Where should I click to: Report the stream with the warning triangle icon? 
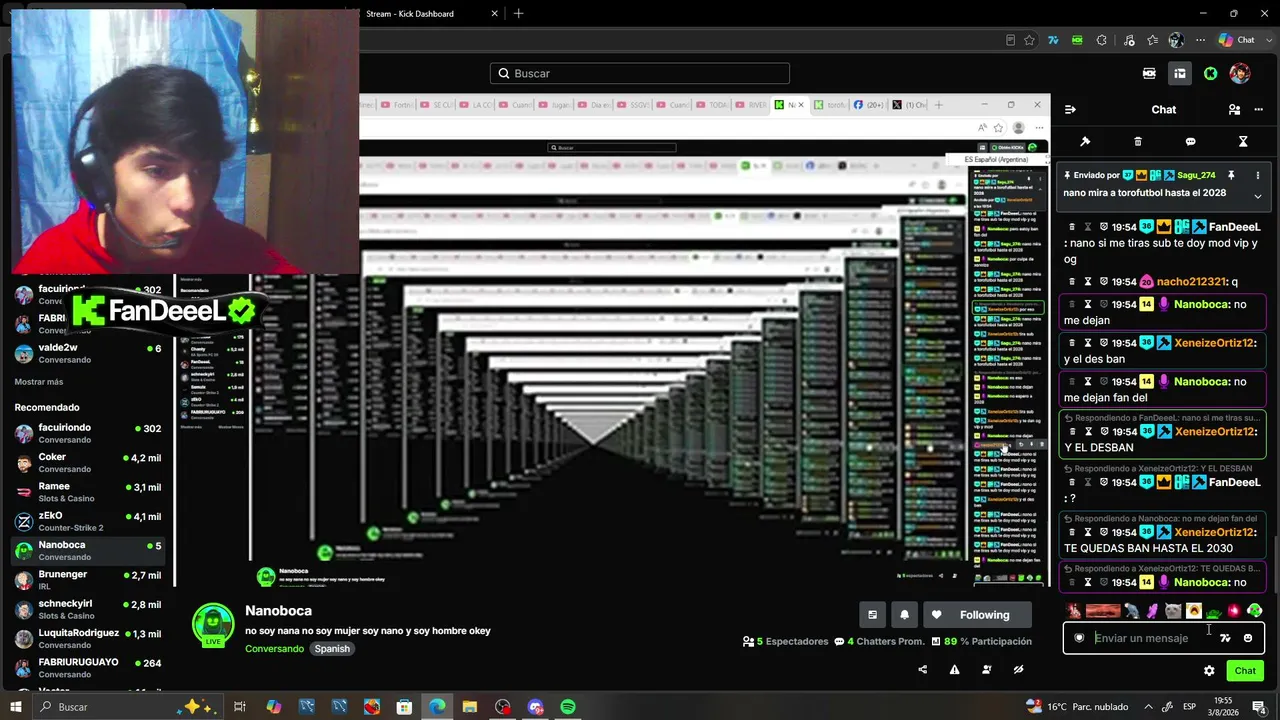click(954, 670)
